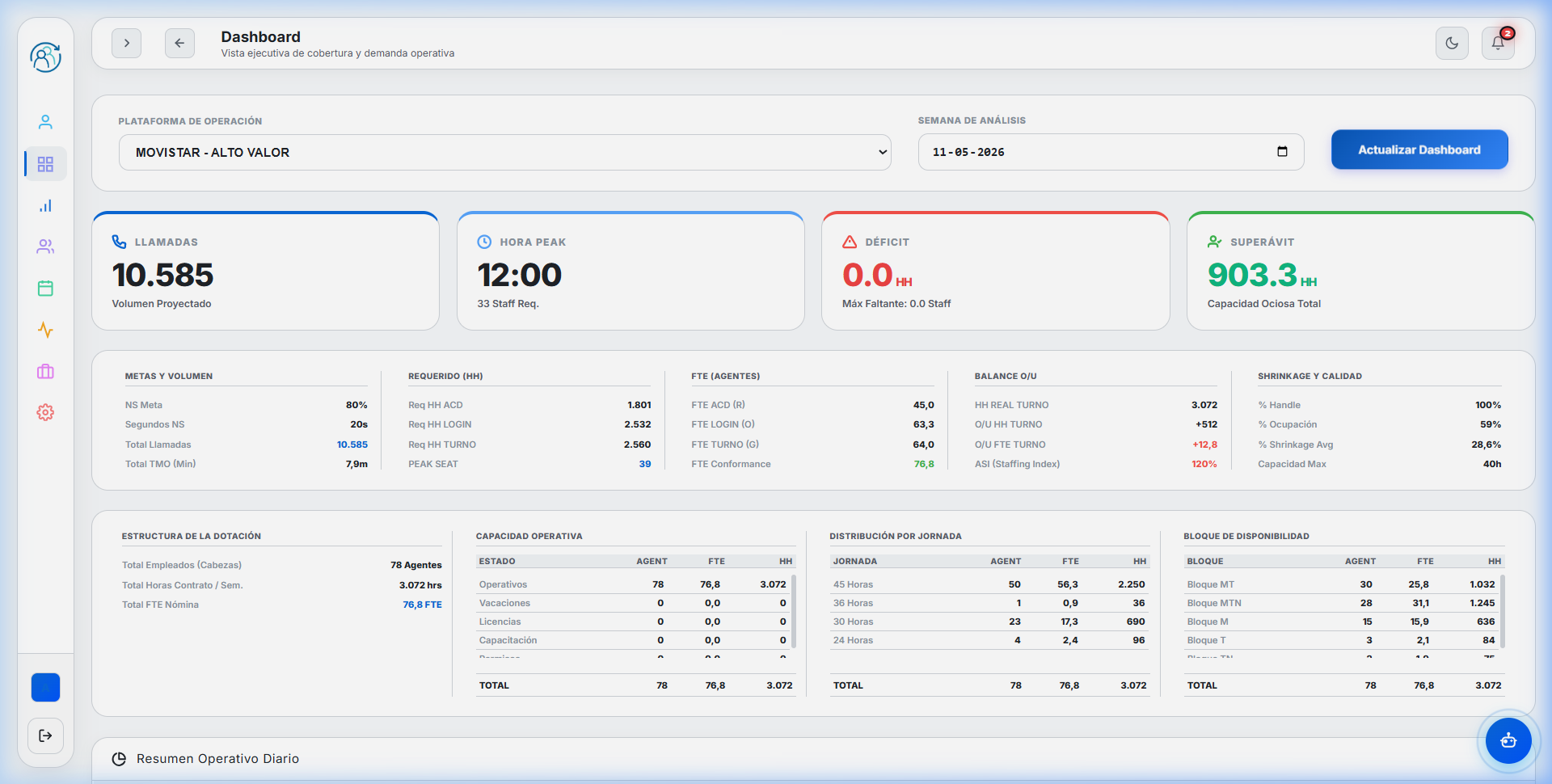The height and width of the screenshot is (784, 1552).
Task: Open the calendar picker in date field
Action: tap(1282, 152)
